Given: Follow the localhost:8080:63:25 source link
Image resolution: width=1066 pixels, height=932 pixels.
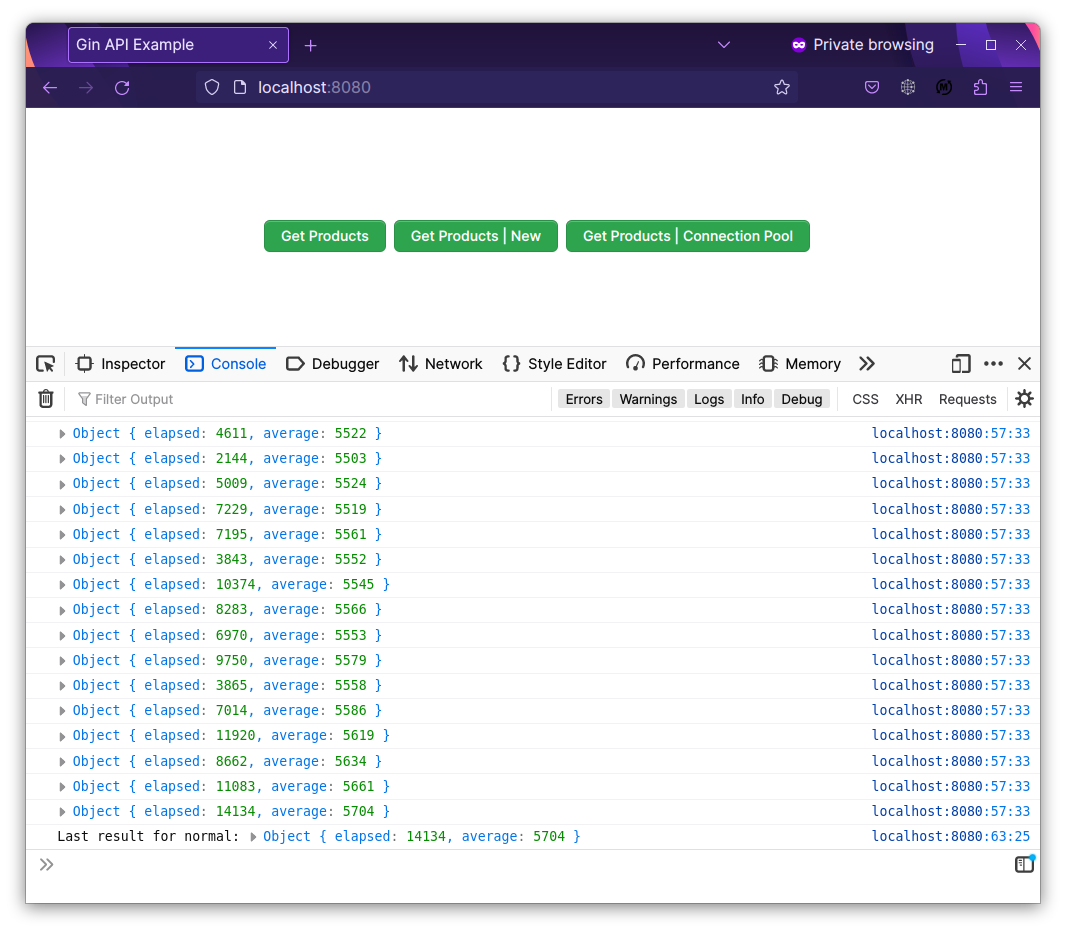Looking at the screenshot, I should click(950, 836).
